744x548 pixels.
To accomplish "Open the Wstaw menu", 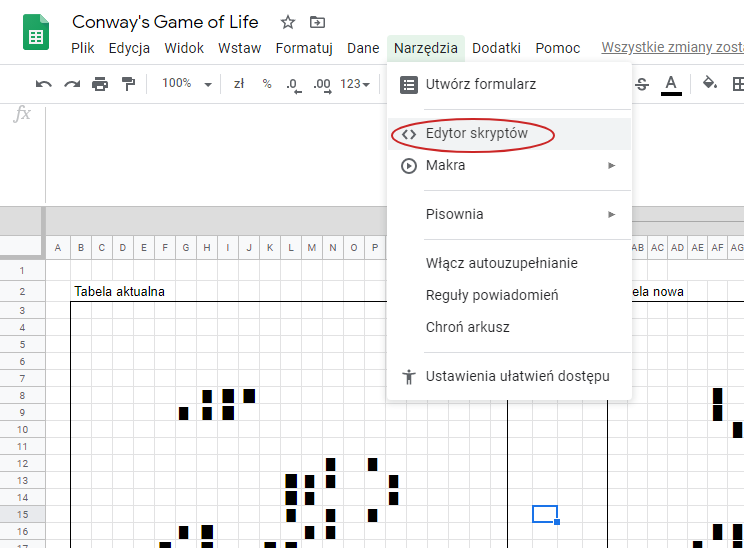I will pyautogui.click(x=240, y=48).
